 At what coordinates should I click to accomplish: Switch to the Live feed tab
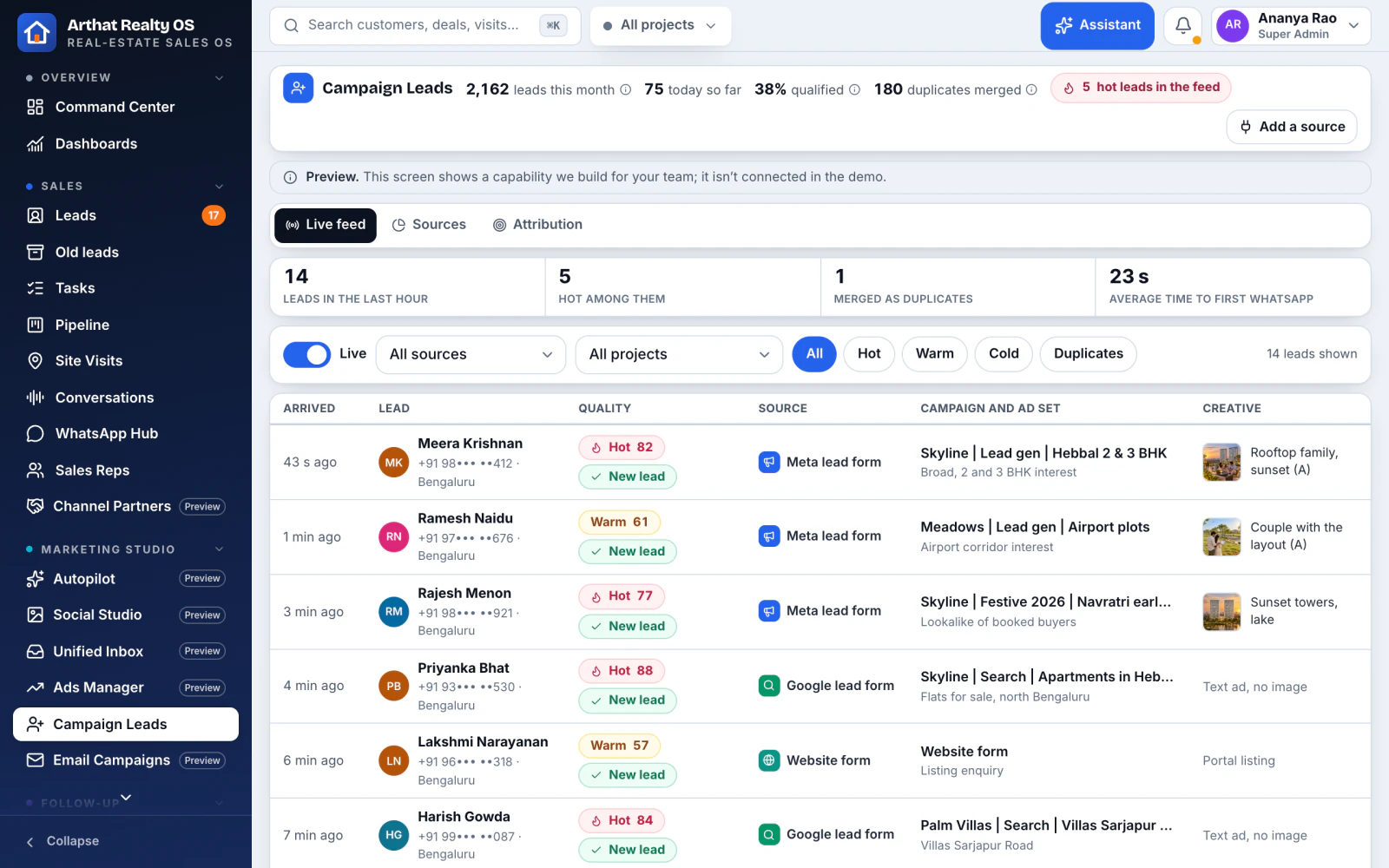(x=326, y=225)
